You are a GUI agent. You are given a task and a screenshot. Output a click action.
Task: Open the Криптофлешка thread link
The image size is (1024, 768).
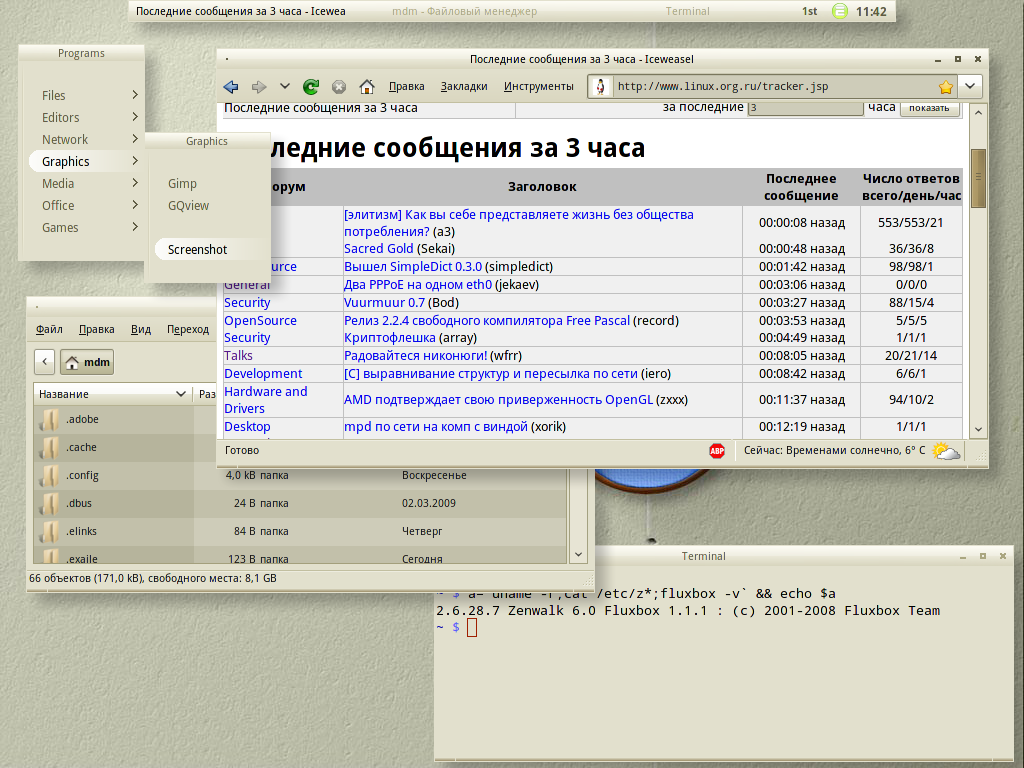click(390, 338)
